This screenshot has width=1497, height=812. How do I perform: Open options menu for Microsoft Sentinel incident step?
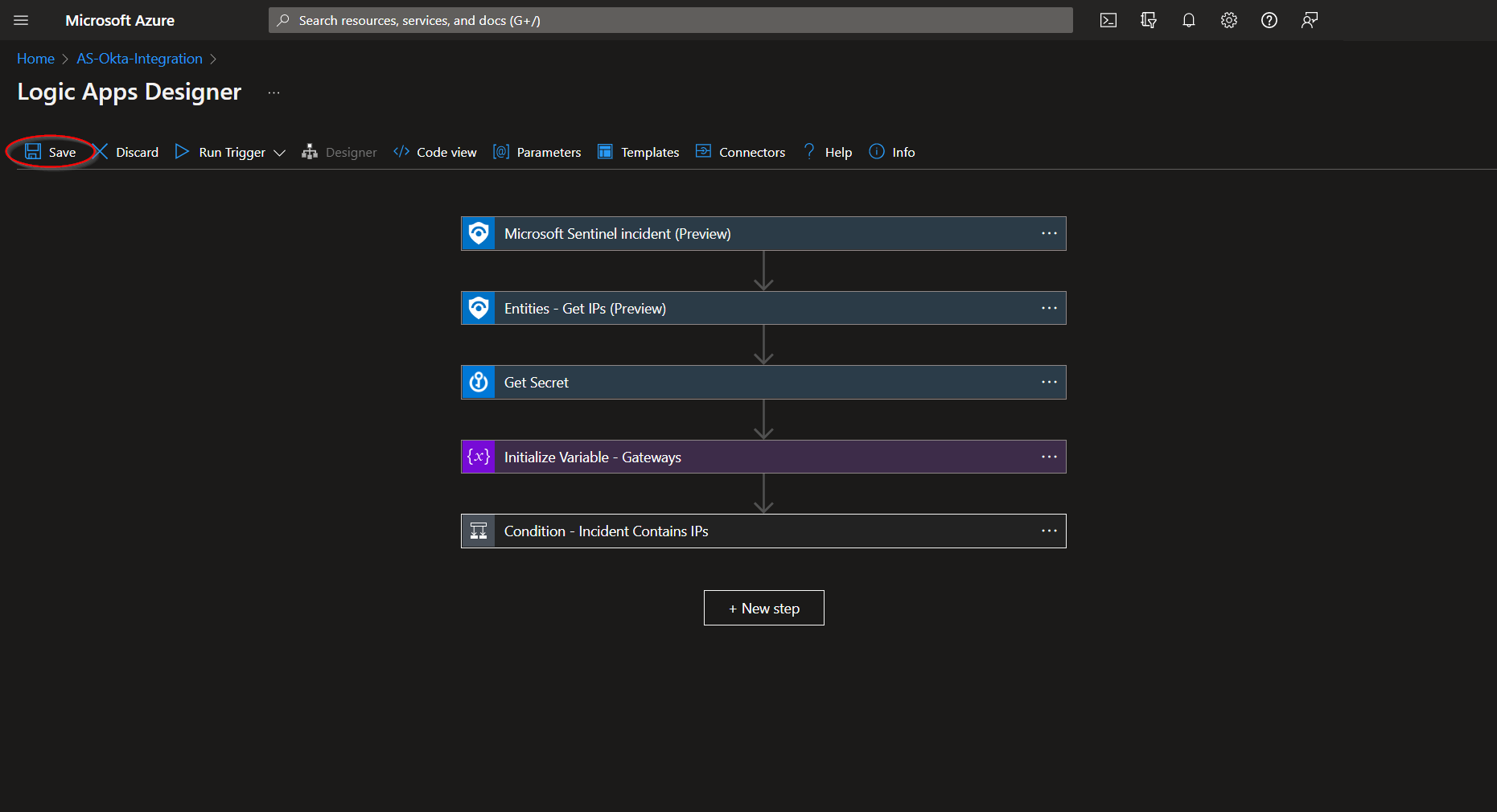tap(1049, 233)
